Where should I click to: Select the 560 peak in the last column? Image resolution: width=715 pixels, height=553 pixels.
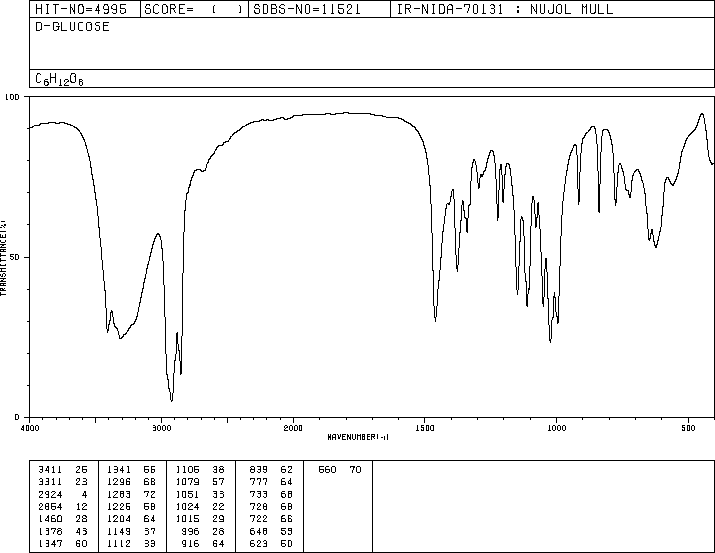(x=327, y=470)
